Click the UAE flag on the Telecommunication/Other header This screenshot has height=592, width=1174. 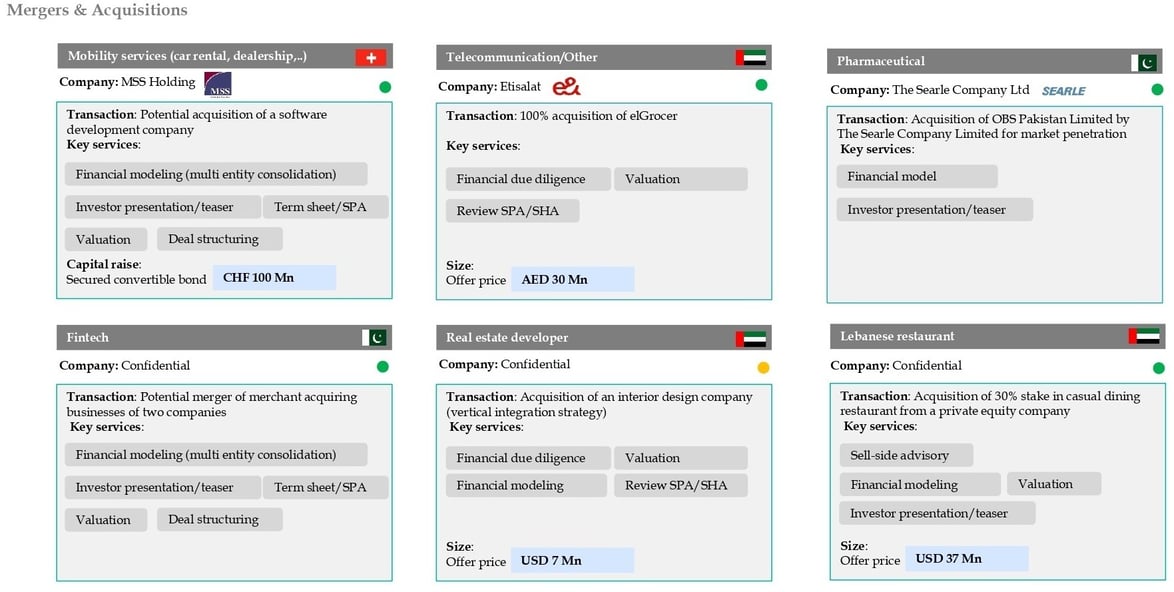pyautogui.click(x=750, y=58)
